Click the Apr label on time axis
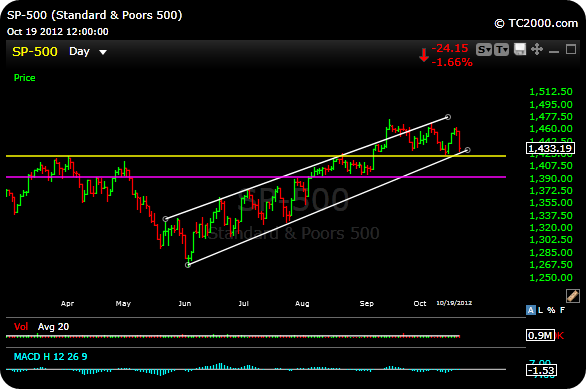 [67, 303]
